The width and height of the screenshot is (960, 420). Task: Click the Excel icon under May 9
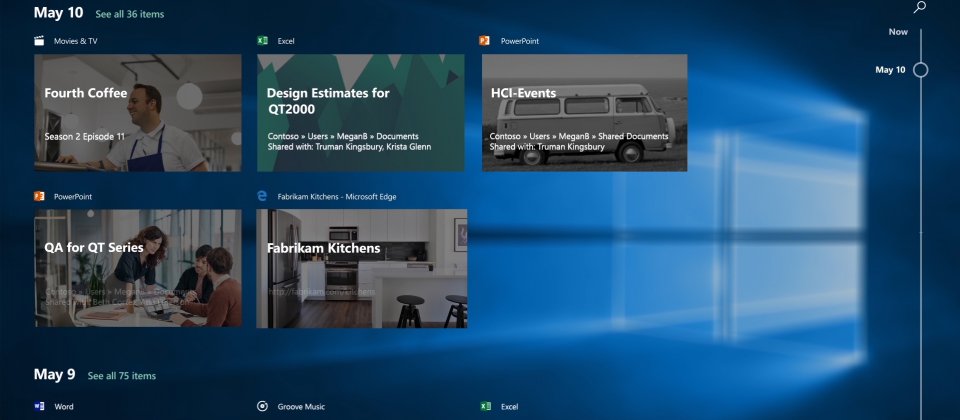[x=486, y=406]
